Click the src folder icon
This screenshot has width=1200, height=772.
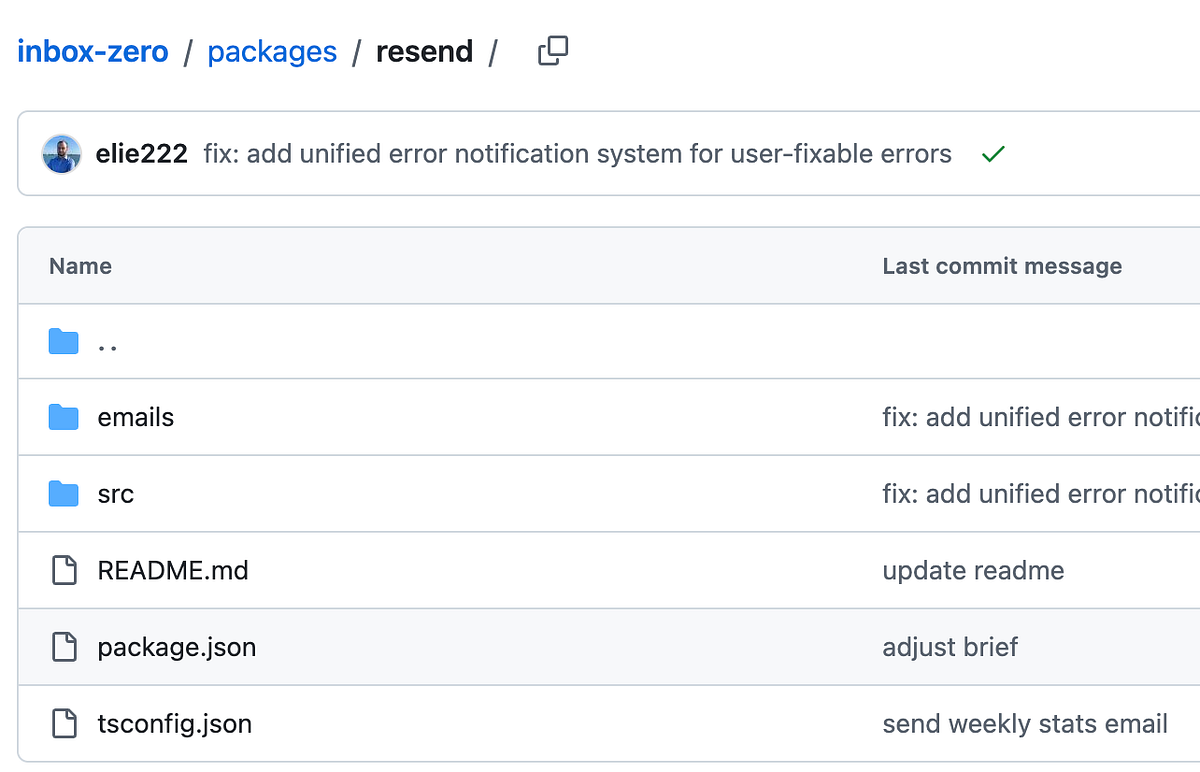pyautogui.click(x=63, y=494)
